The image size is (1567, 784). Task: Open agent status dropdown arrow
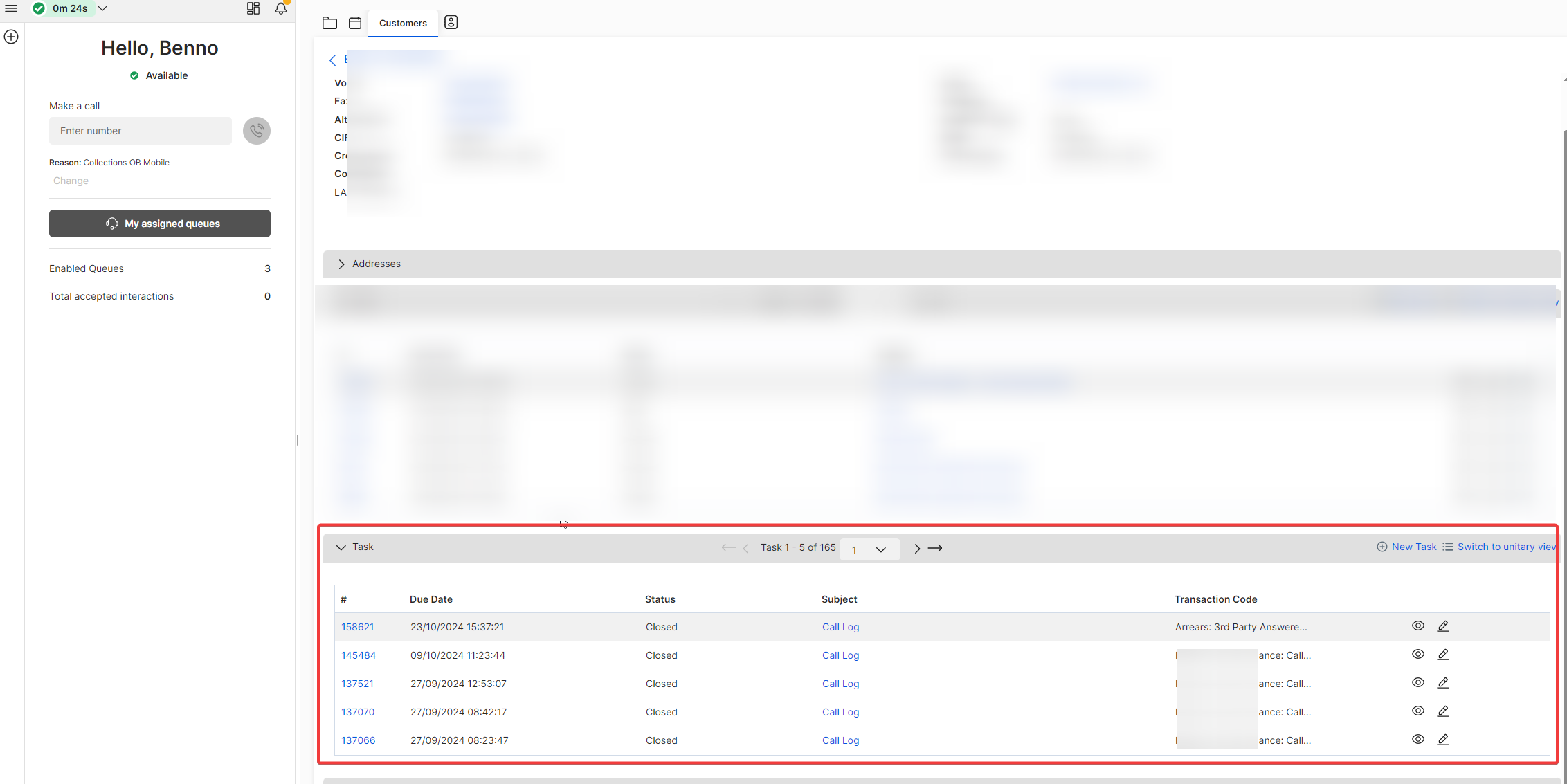point(102,8)
